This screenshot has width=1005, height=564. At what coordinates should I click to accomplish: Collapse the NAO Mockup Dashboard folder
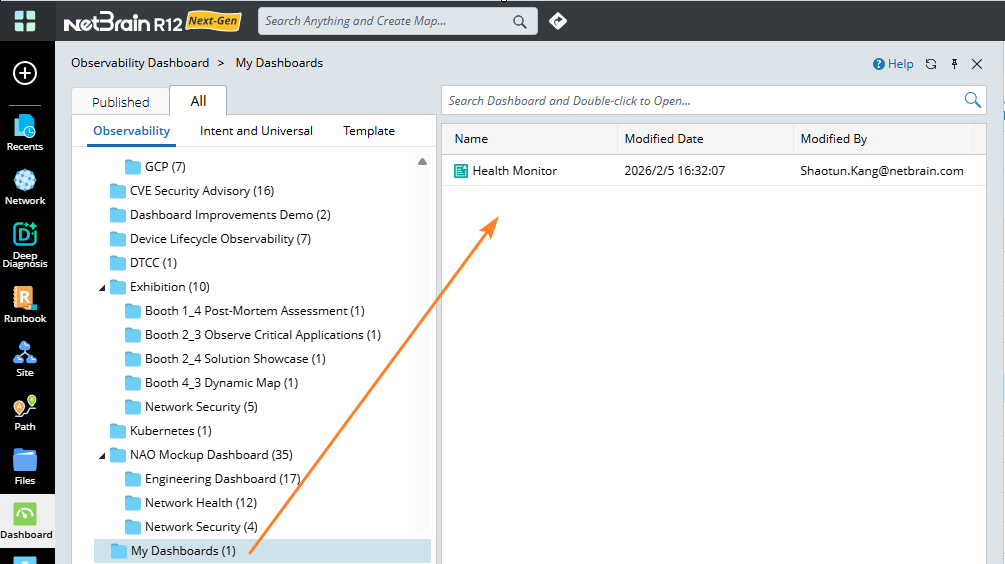click(102, 455)
